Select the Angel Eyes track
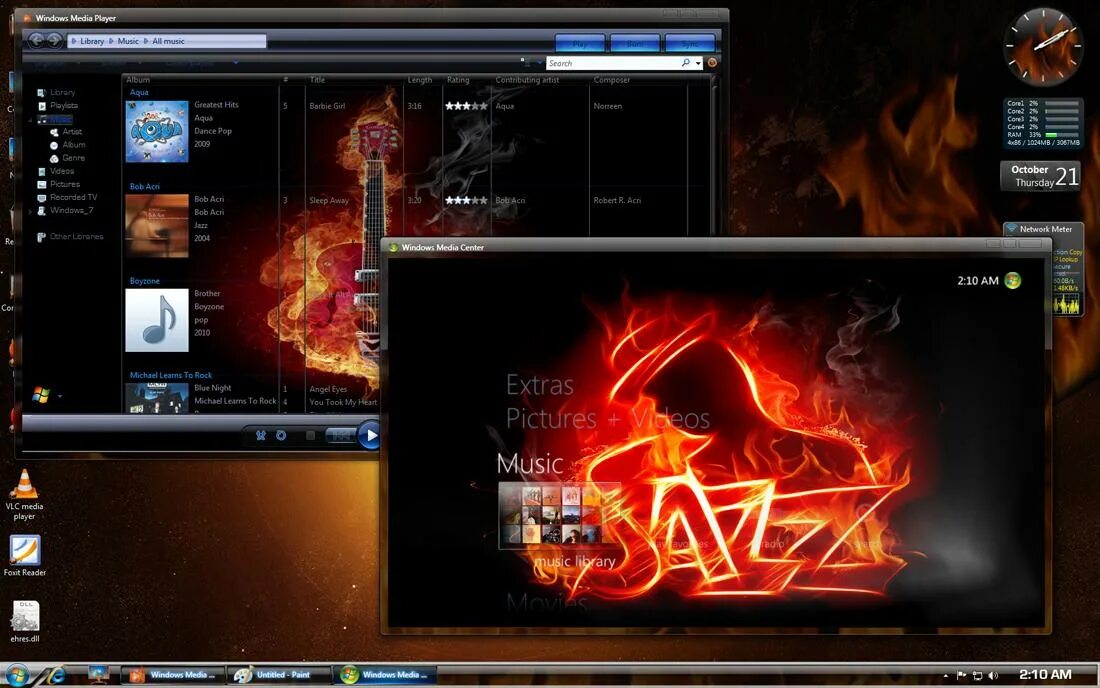This screenshot has width=1100, height=688. (328, 389)
